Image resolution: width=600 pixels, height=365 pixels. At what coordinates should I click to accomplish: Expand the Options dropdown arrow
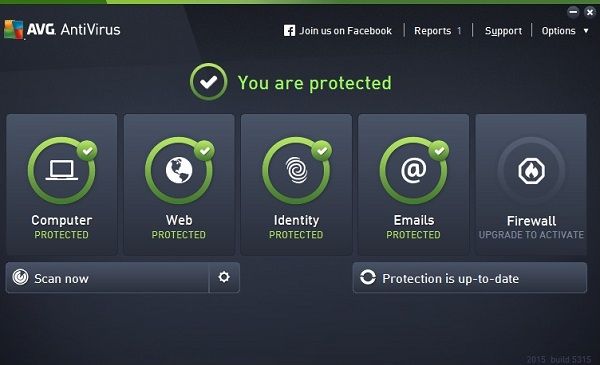586,31
